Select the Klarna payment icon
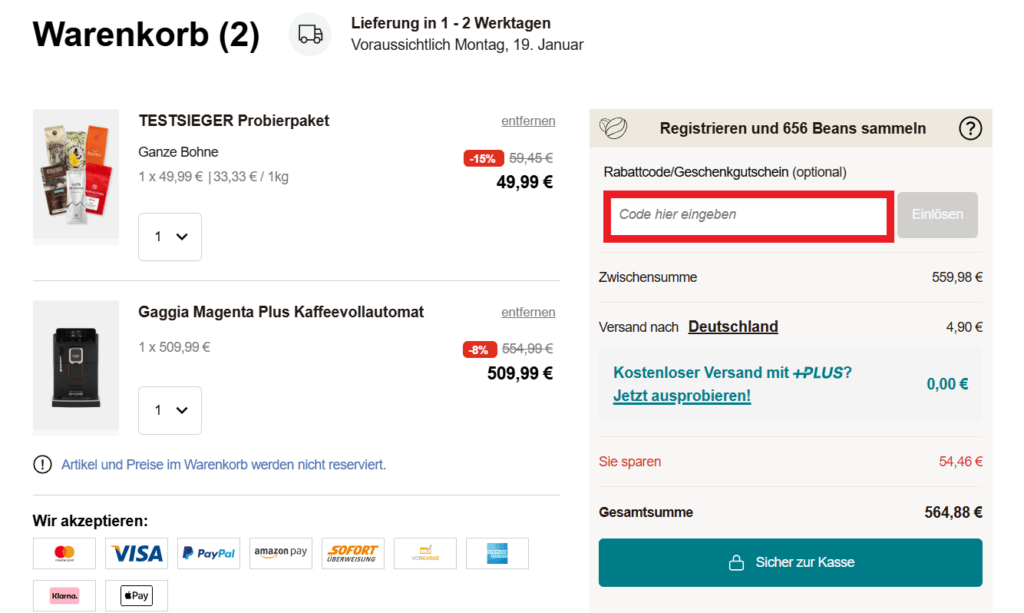The height and width of the screenshot is (613, 1024). [64, 595]
